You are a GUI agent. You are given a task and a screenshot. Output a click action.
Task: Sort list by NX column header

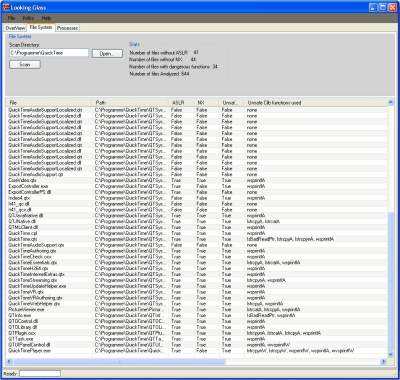click(x=206, y=102)
